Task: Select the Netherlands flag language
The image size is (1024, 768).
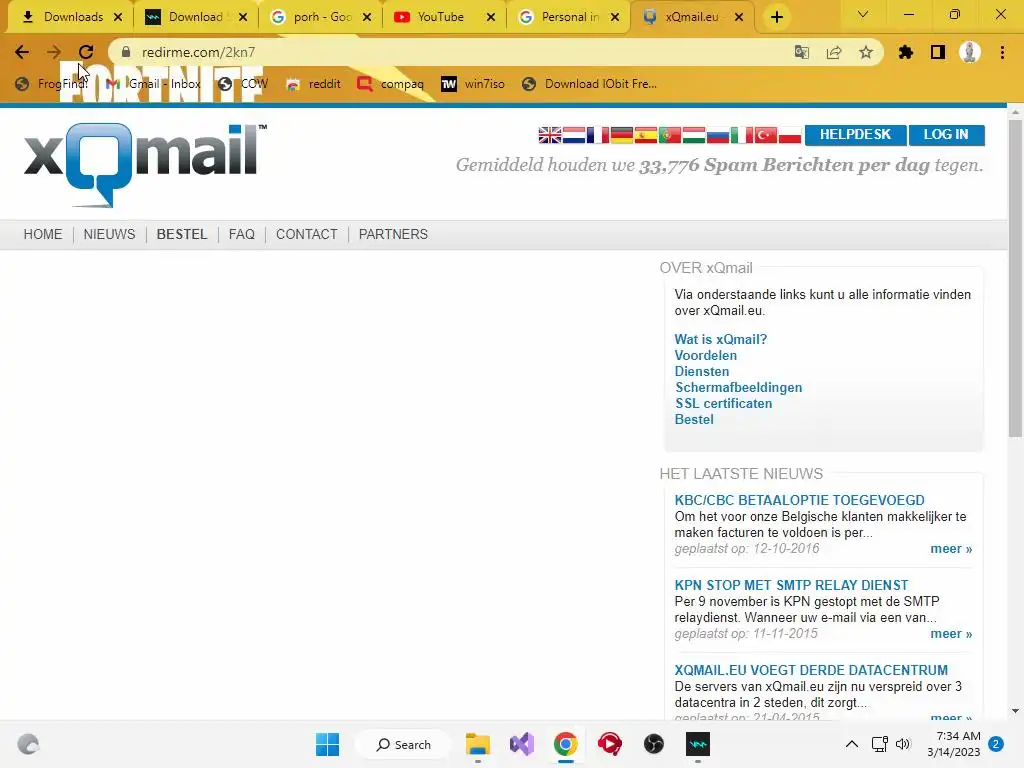Action: point(573,135)
